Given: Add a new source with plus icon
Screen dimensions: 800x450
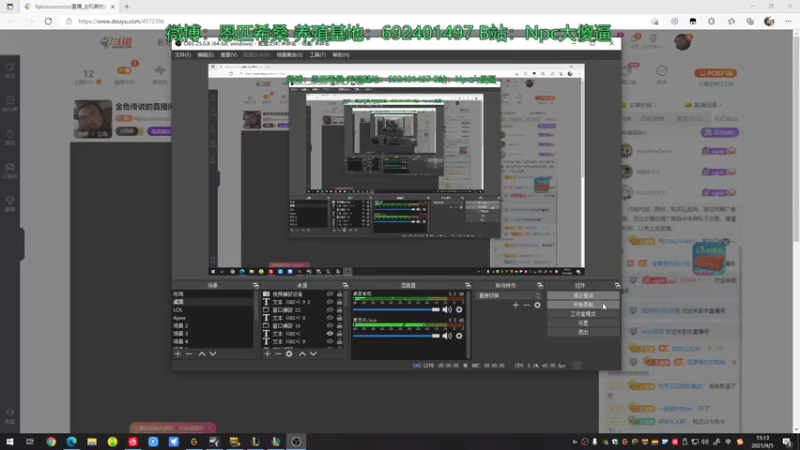Looking at the screenshot, I should [267, 354].
